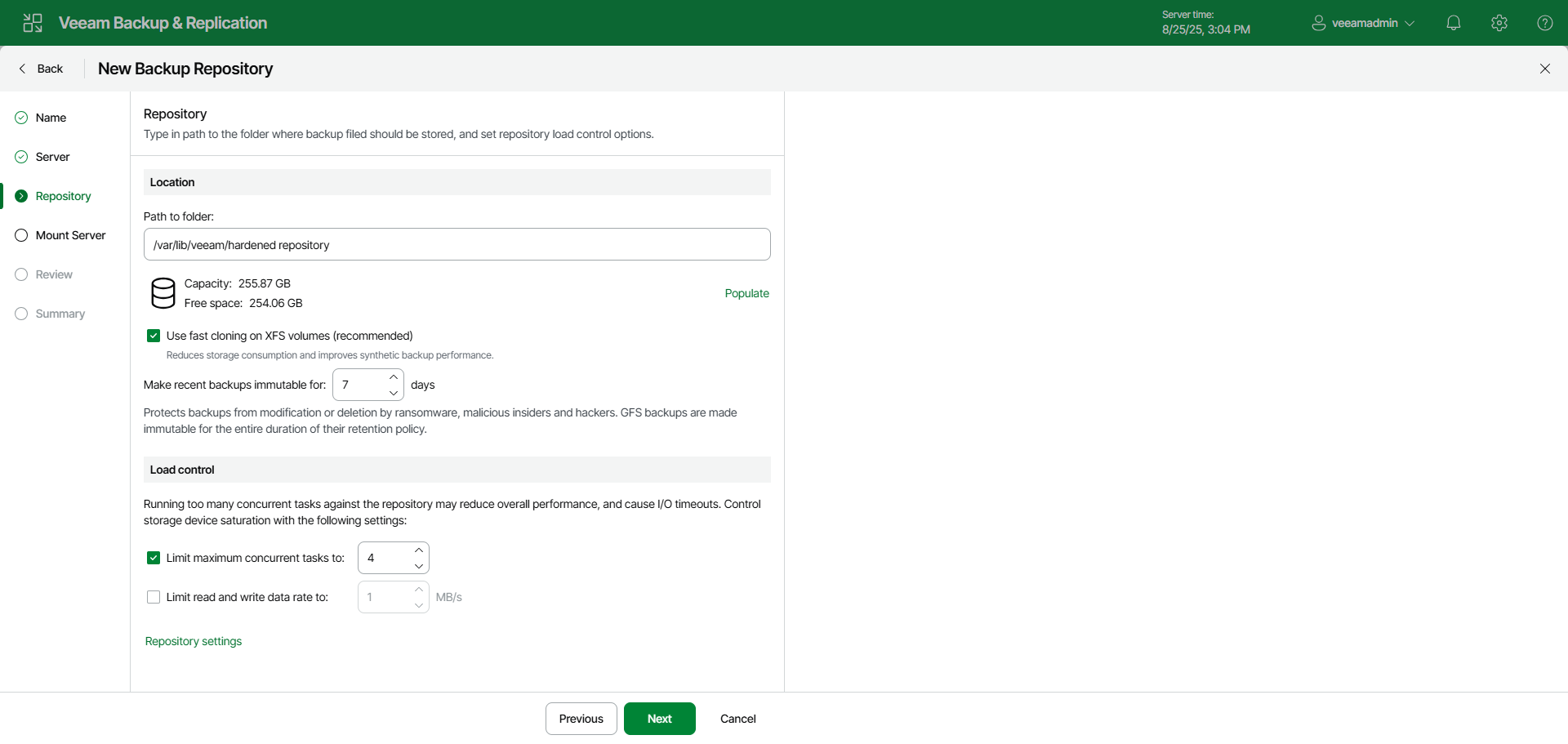Open the help question mark icon

click(1545, 23)
